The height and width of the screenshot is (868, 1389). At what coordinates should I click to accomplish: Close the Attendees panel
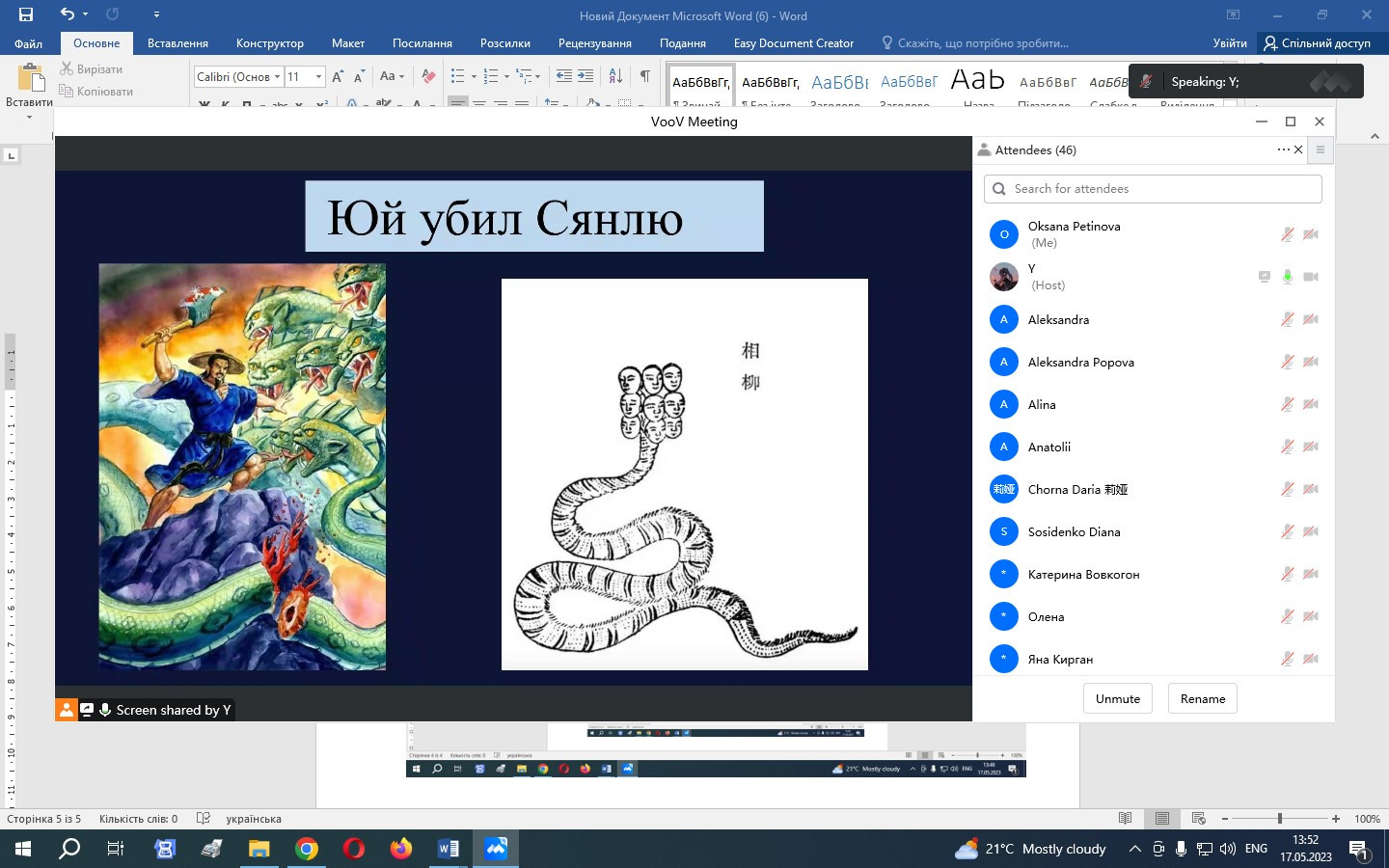[1298, 149]
